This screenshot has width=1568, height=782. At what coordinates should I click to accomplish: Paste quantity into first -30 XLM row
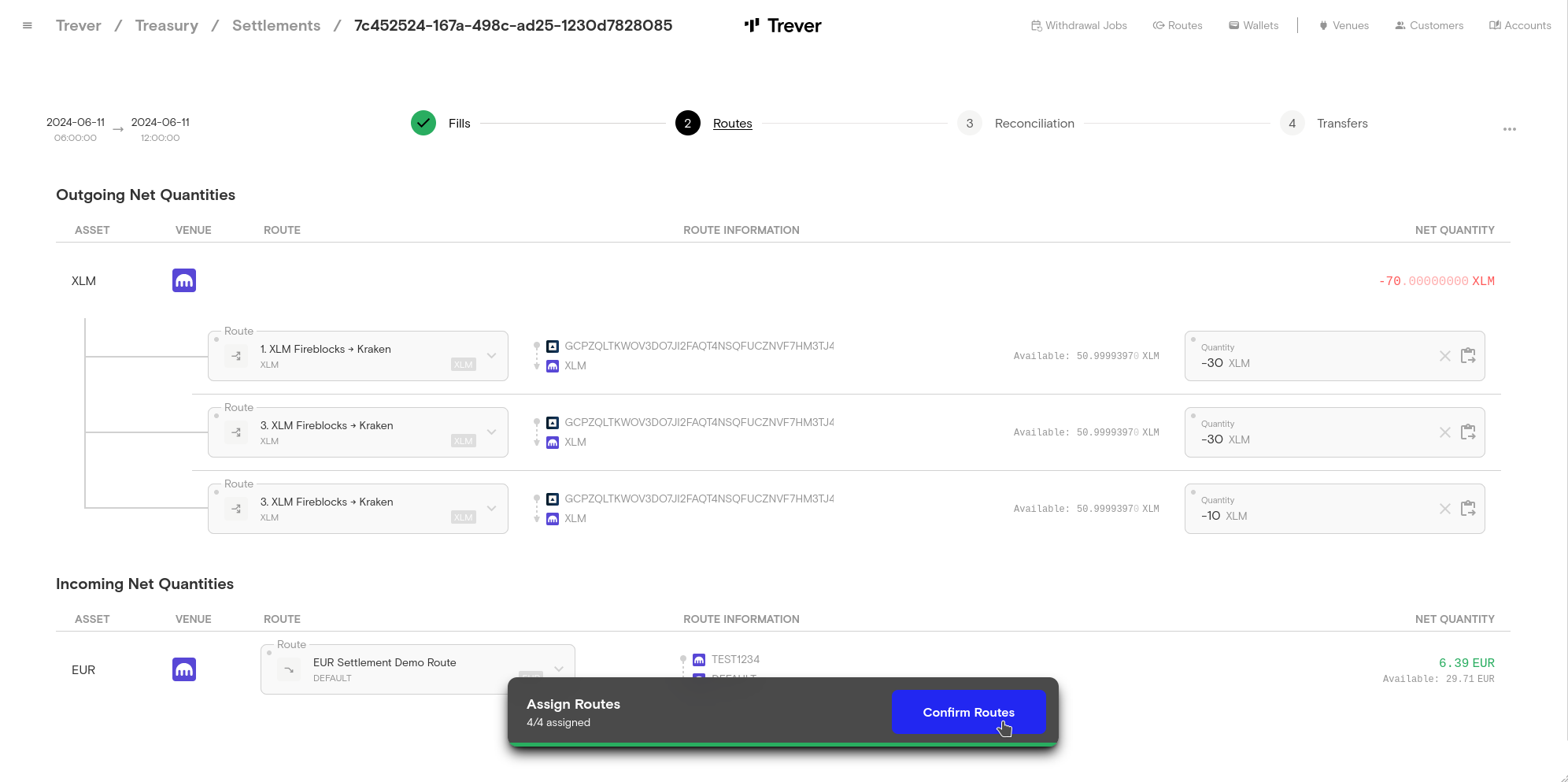pos(1468,356)
